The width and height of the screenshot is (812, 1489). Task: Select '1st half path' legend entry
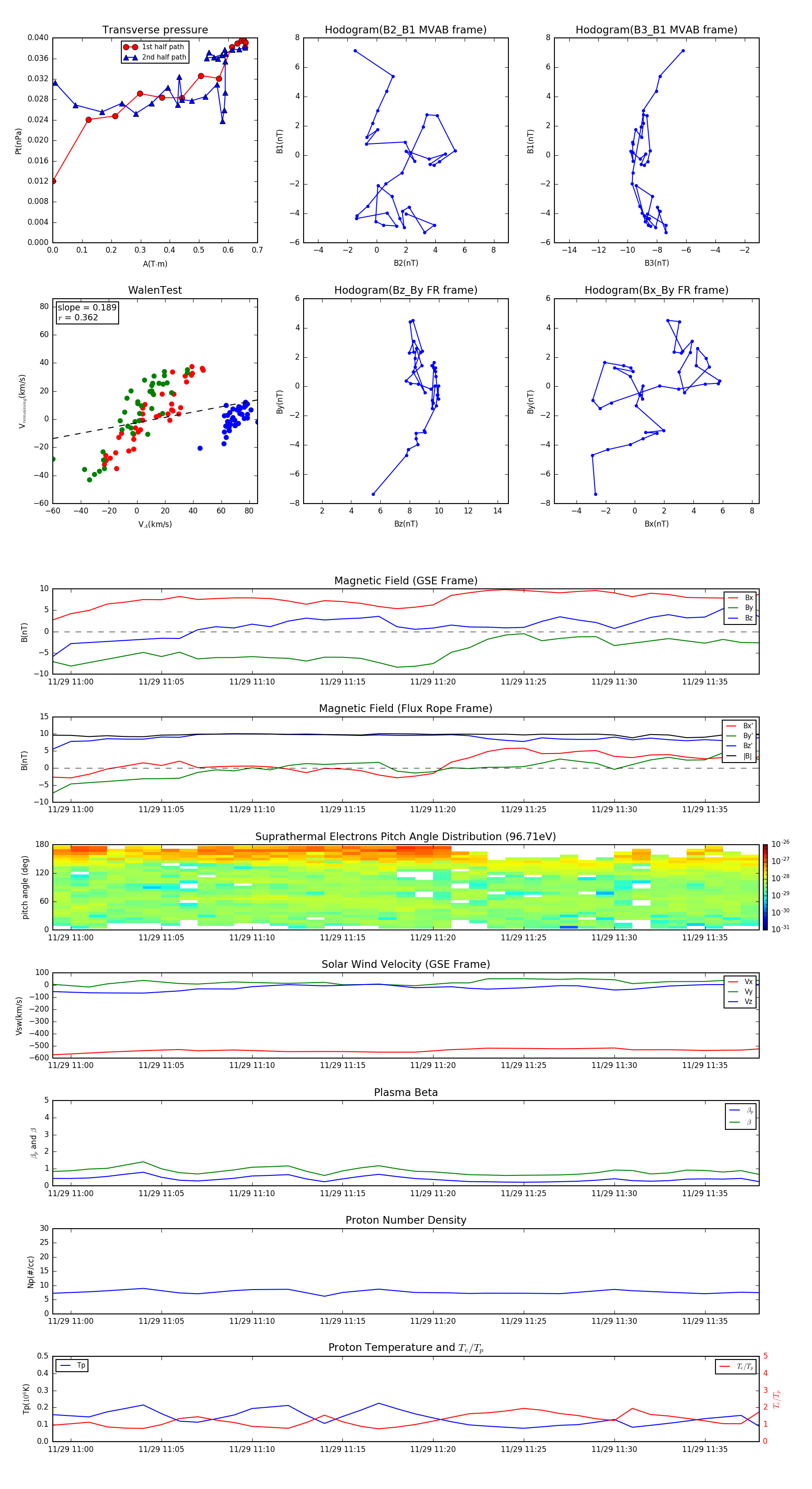coord(154,47)
